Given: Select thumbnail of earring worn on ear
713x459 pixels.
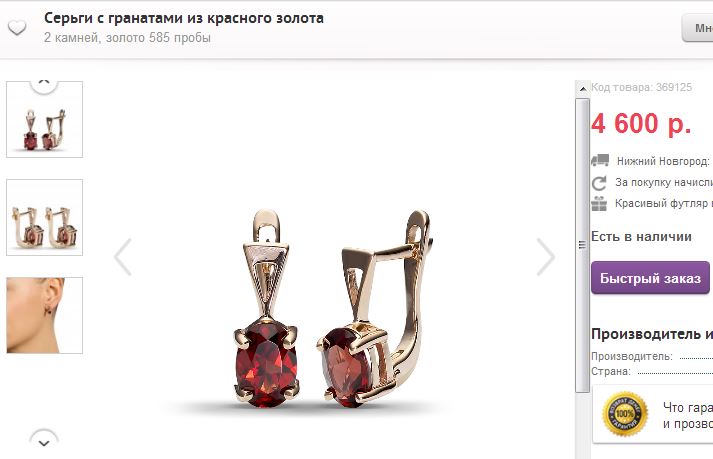Looking at the screenshot, I should click(x=45, y=315).
